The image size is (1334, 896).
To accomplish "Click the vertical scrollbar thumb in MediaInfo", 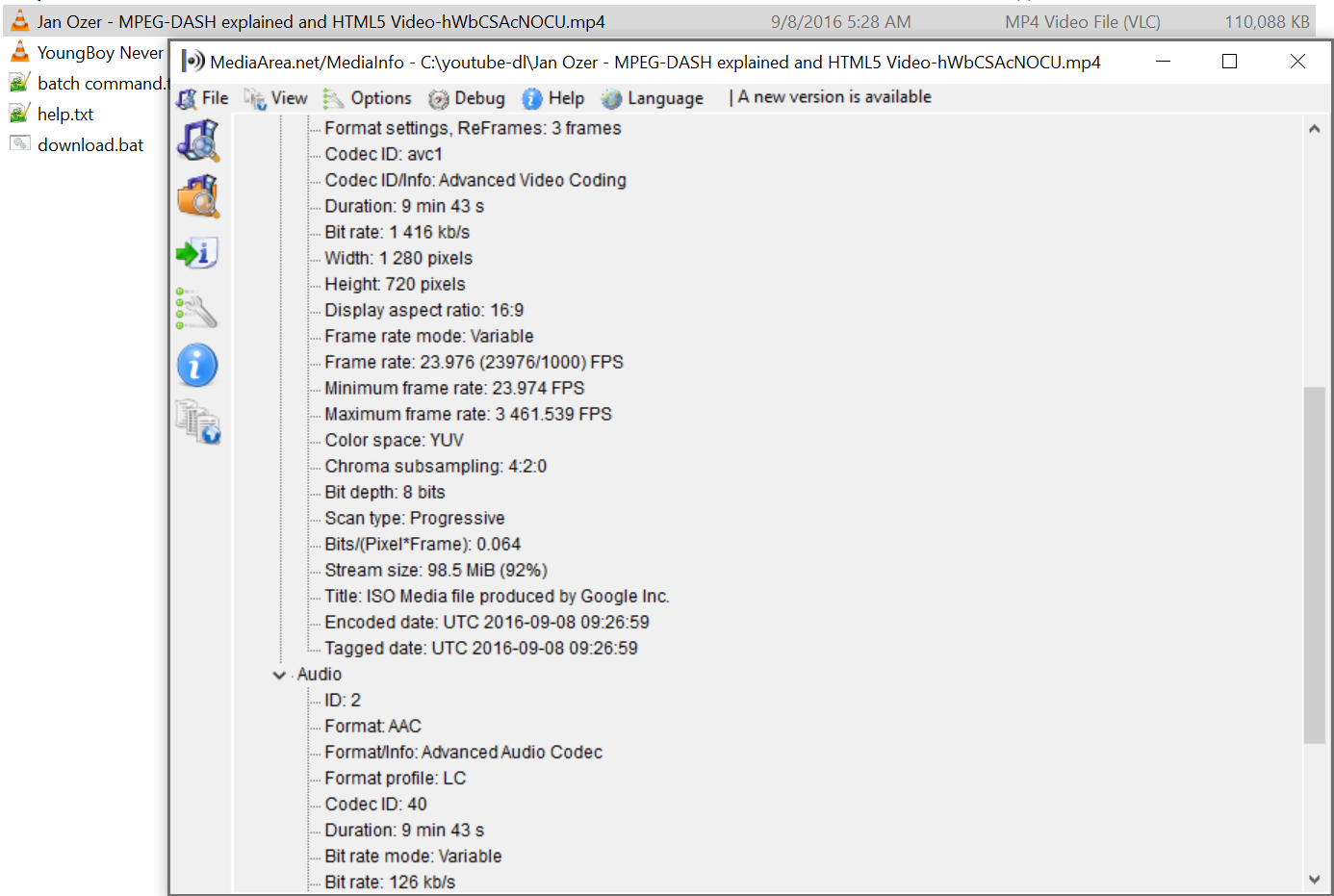I will [x=1314, y=565].
